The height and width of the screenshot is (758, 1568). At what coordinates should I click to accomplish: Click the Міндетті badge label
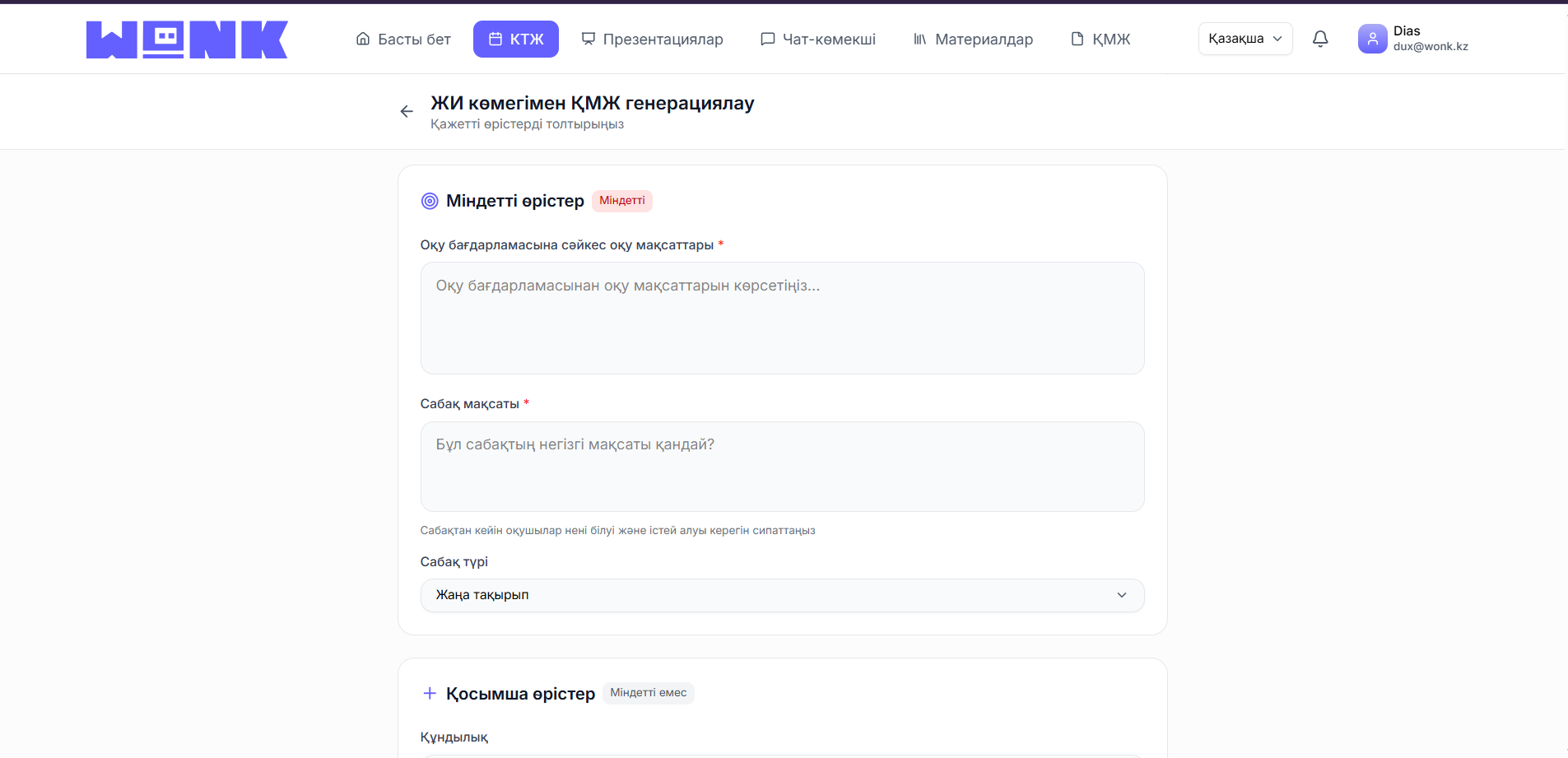tap(621, 201)
